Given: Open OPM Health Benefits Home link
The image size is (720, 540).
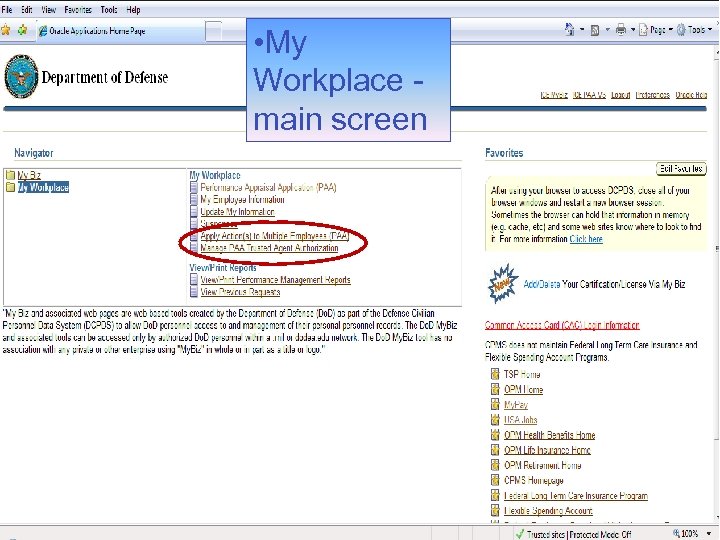Looking at the screenshot, I should pos(549,435).
